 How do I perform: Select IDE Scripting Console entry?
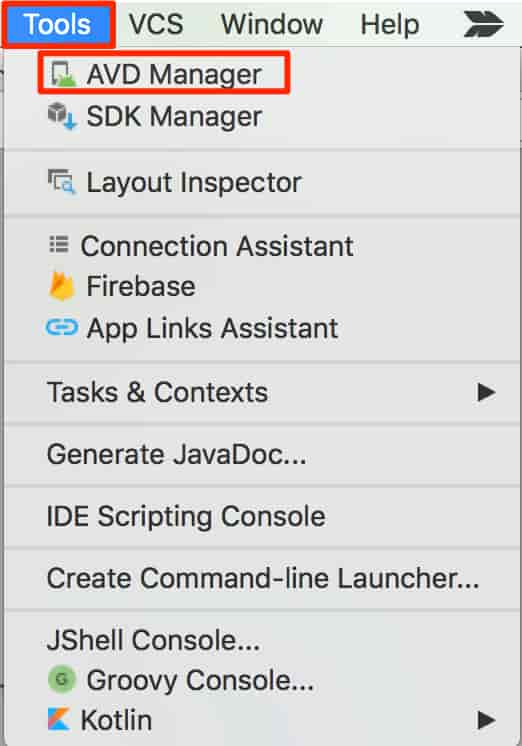[x=262, y=516]
